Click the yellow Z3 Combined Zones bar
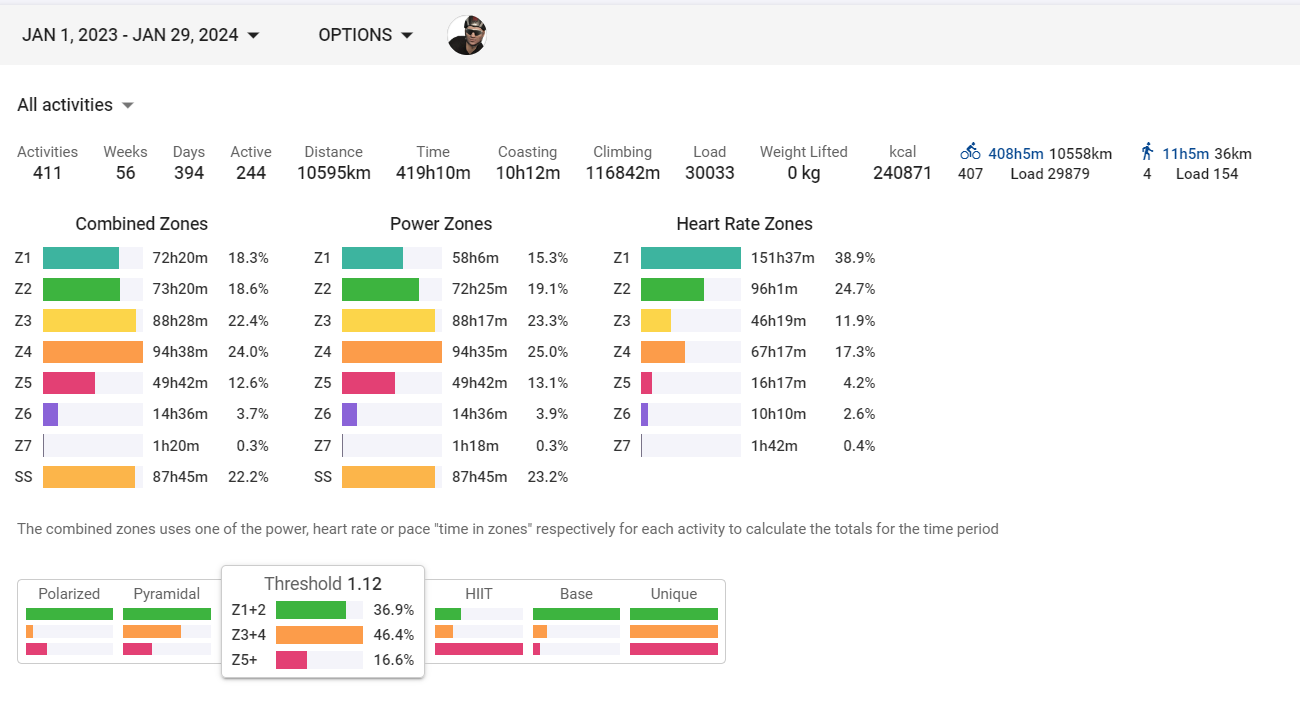 (89, 321)
